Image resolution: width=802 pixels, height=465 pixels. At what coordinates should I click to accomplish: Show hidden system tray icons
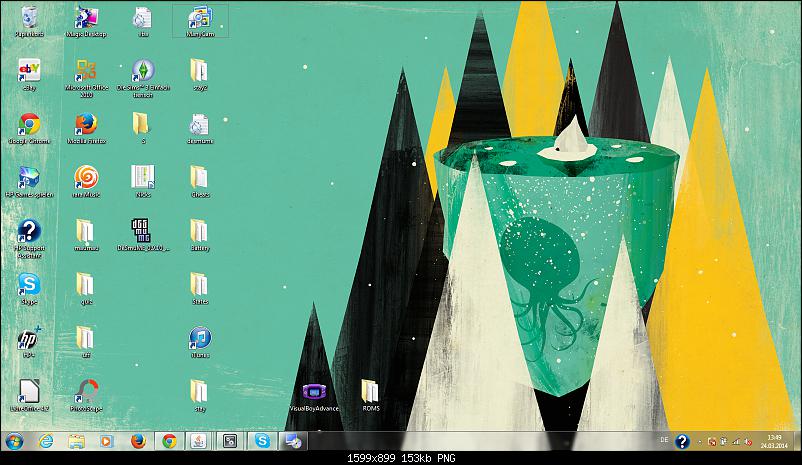(700, 441)
